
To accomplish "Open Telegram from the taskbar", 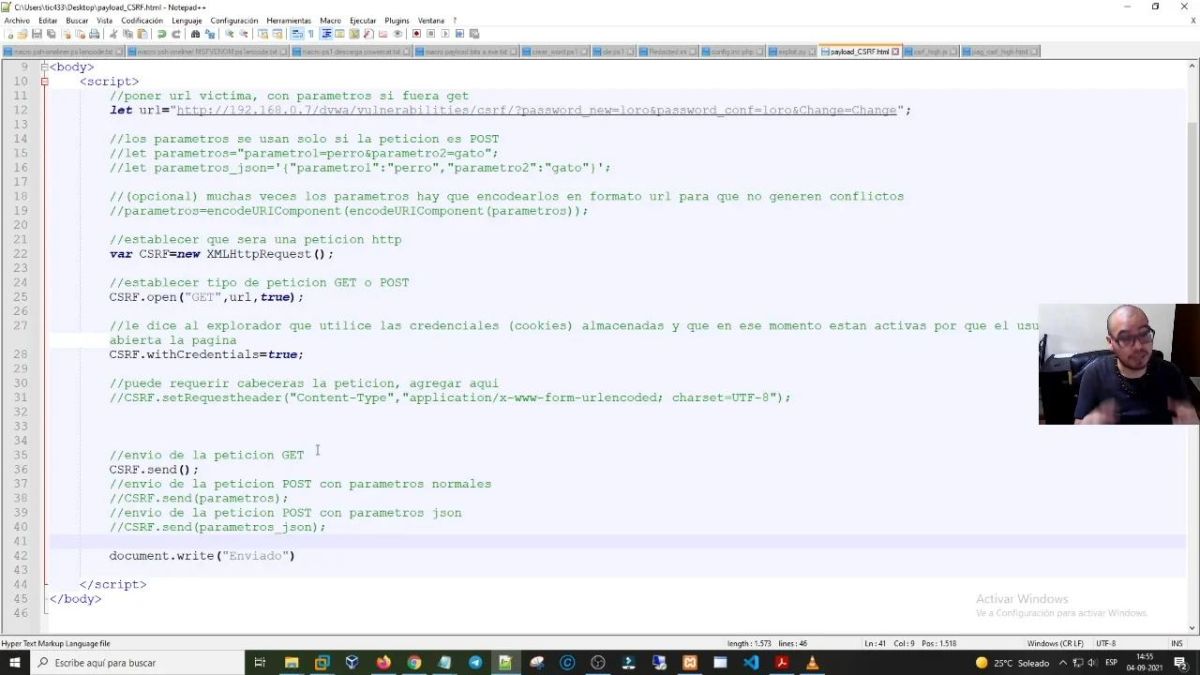I will click(475, 662).
